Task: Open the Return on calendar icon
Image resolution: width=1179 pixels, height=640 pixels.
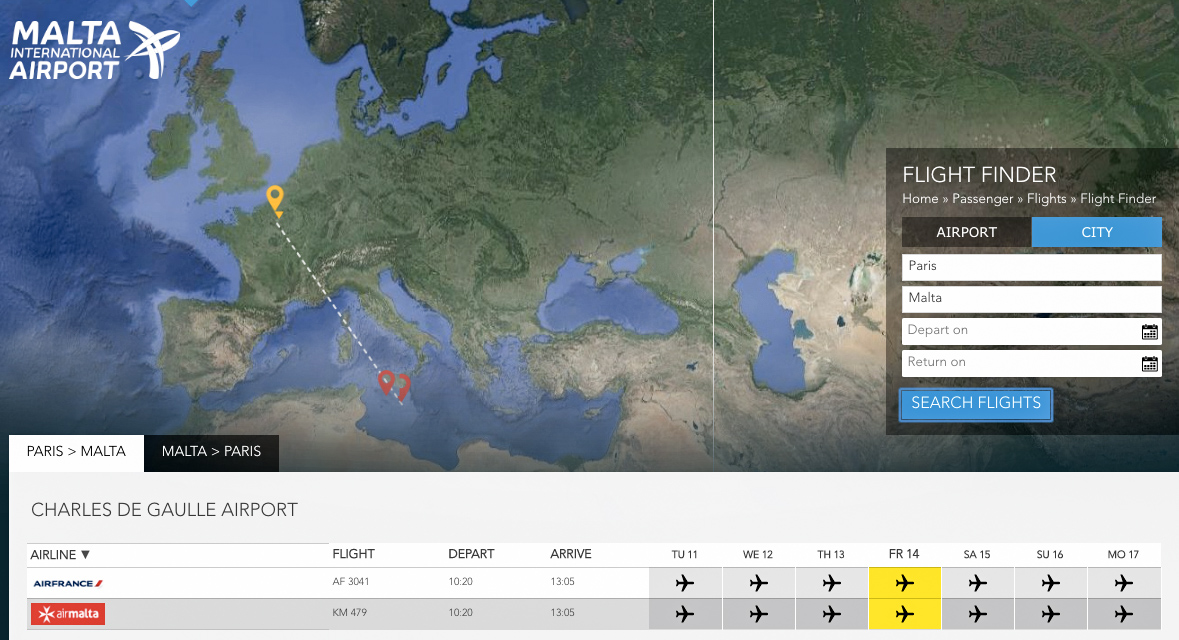Action: pyautogui.click(x=1150, y=364)
